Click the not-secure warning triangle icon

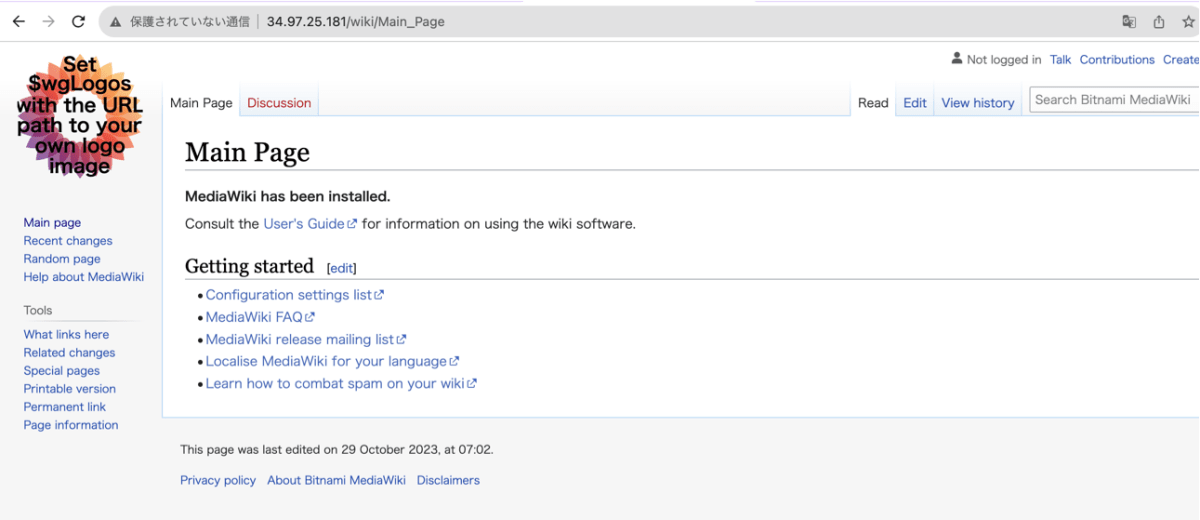(116, 21)
